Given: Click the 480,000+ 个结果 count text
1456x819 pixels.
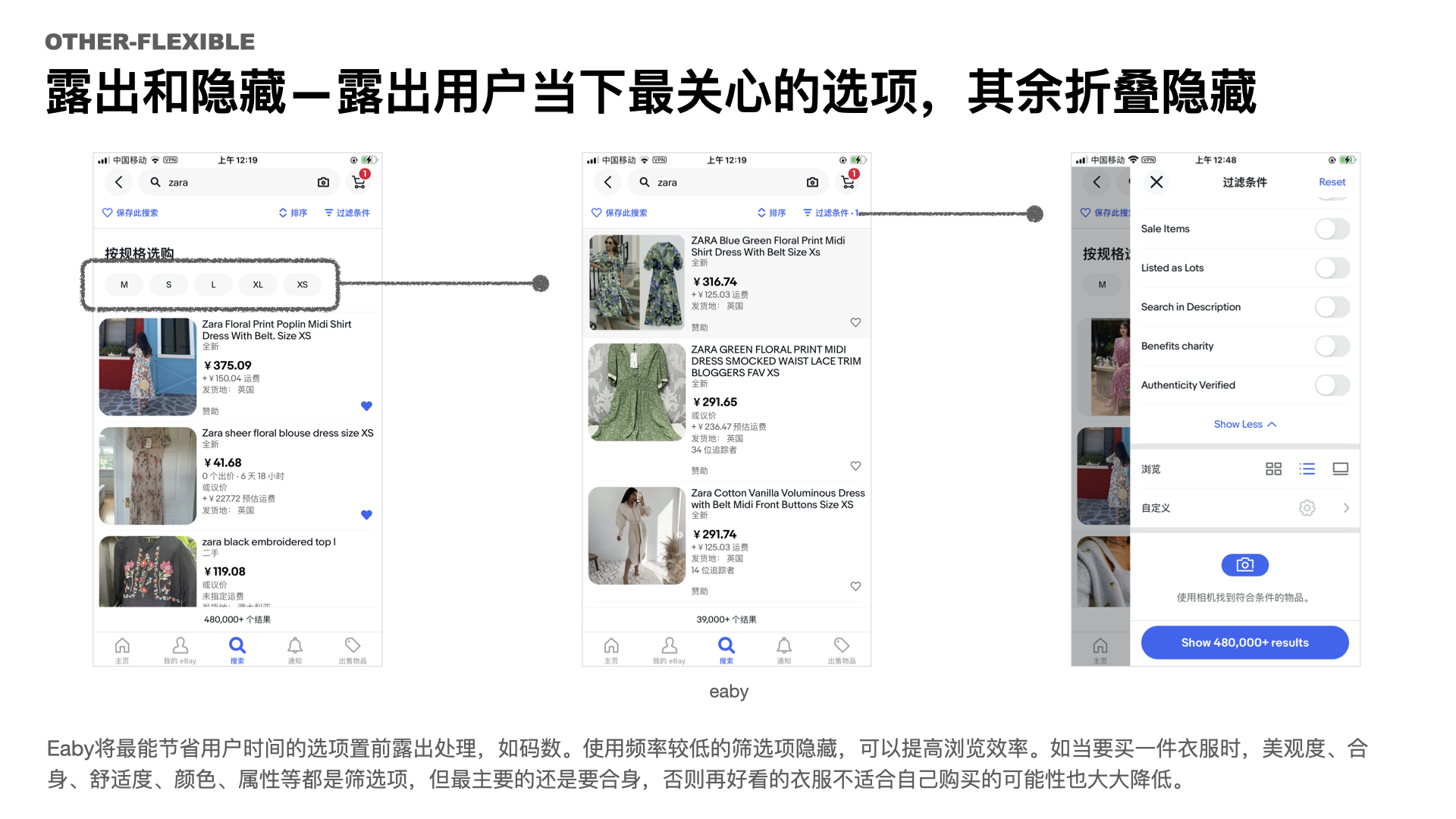Looking at the screenshot, I should click(237, 620).
